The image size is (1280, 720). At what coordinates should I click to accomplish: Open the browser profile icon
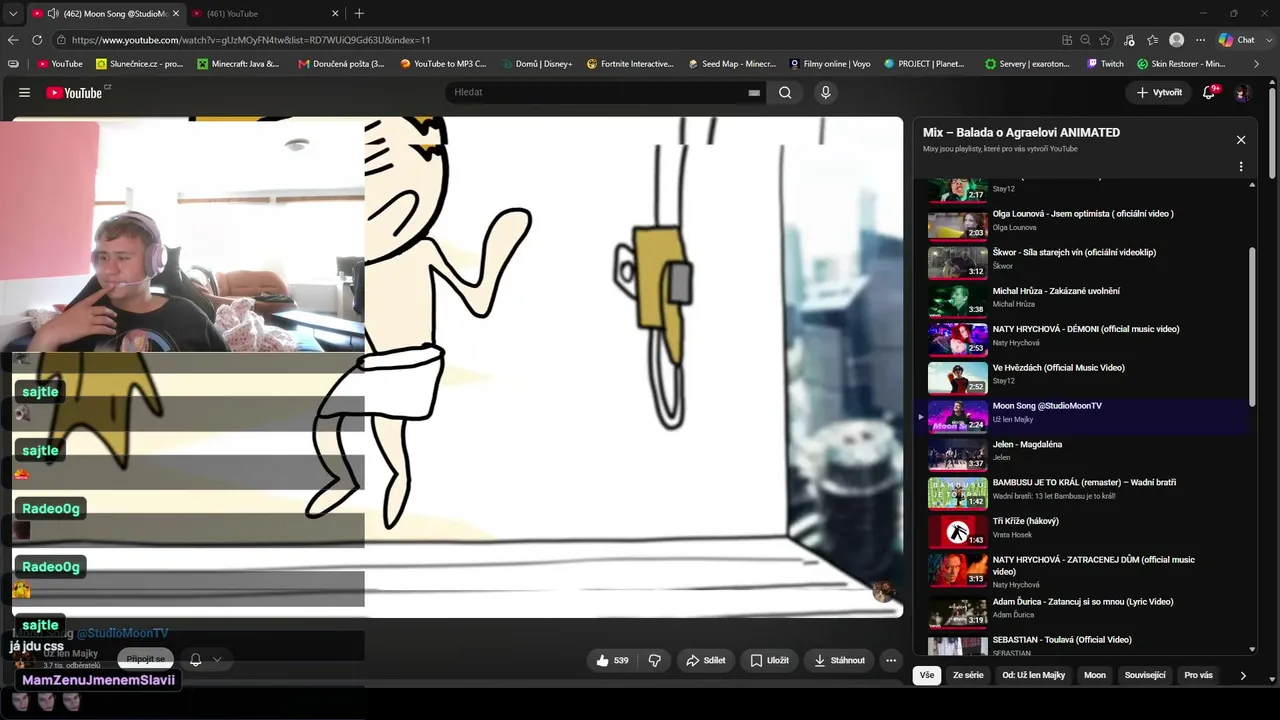pos(1177,40)
